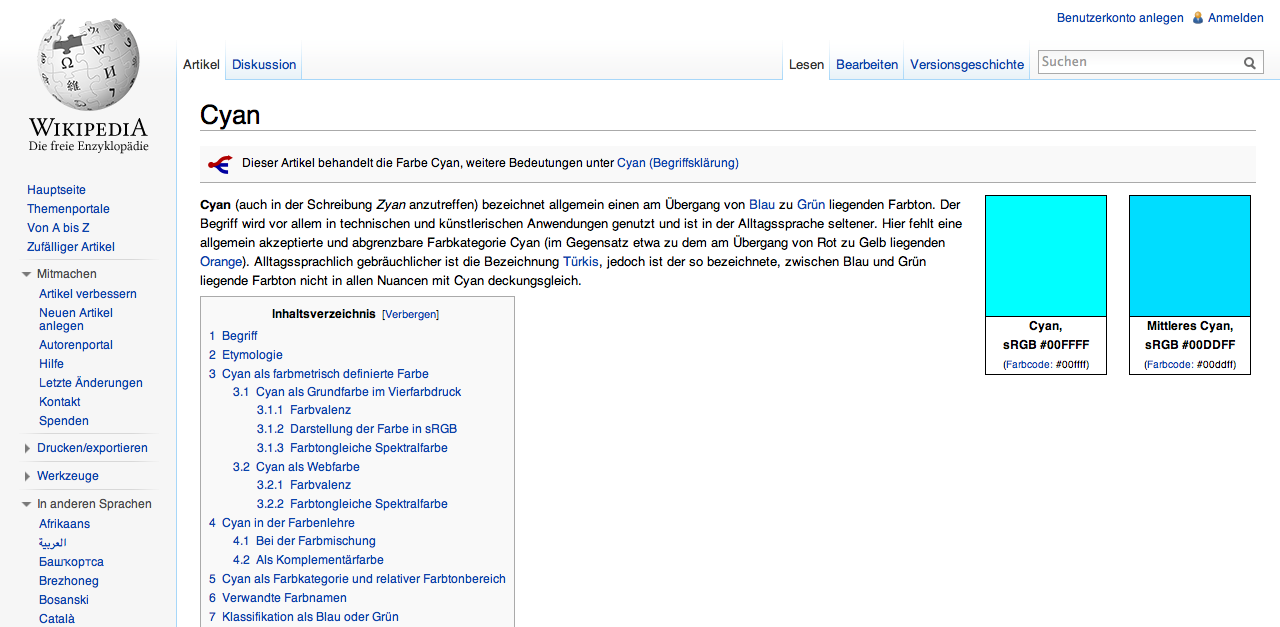The height and width of the screenshot is (627, 1280).
Task: Open the Türkis link in the article
Action: pos(581,262)
